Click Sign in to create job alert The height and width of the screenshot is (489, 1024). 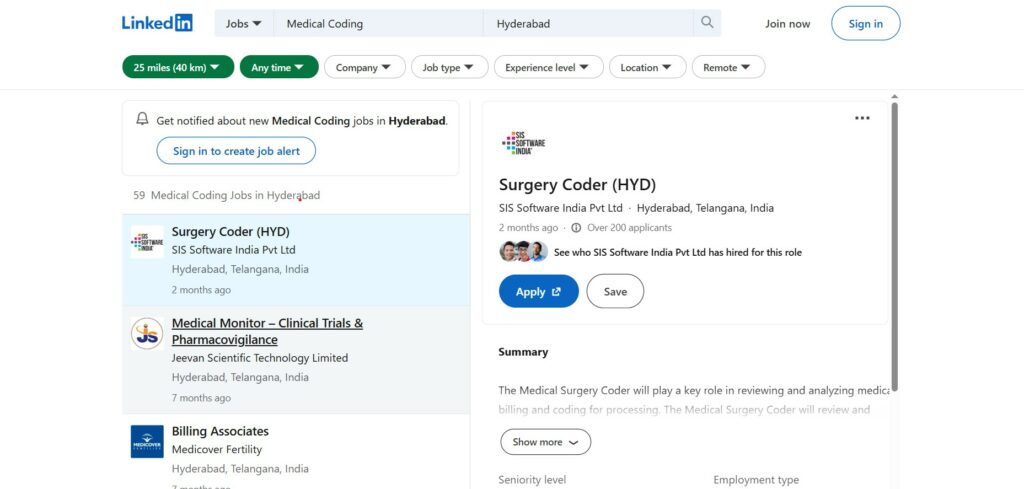[x=236, y=151]
